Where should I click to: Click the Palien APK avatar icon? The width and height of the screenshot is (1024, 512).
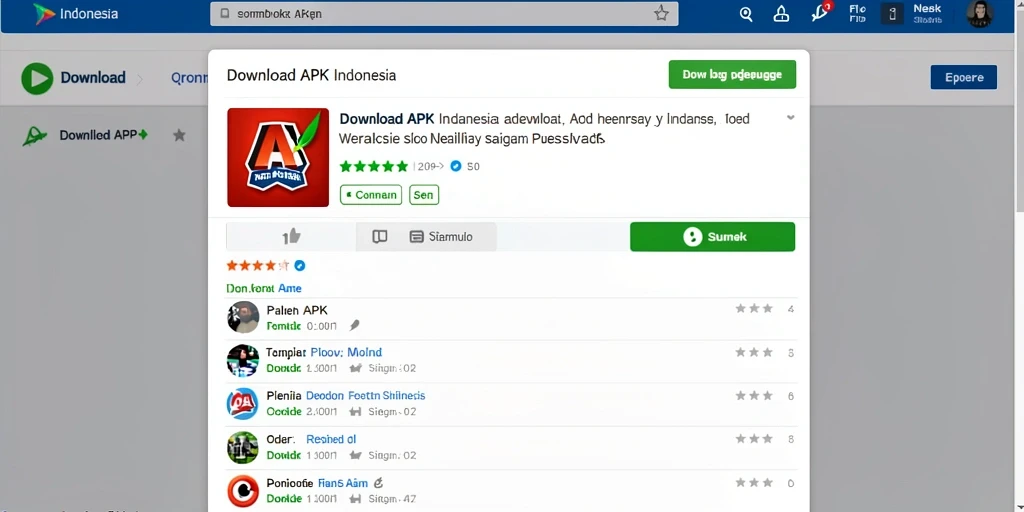(x=243, y=317)
